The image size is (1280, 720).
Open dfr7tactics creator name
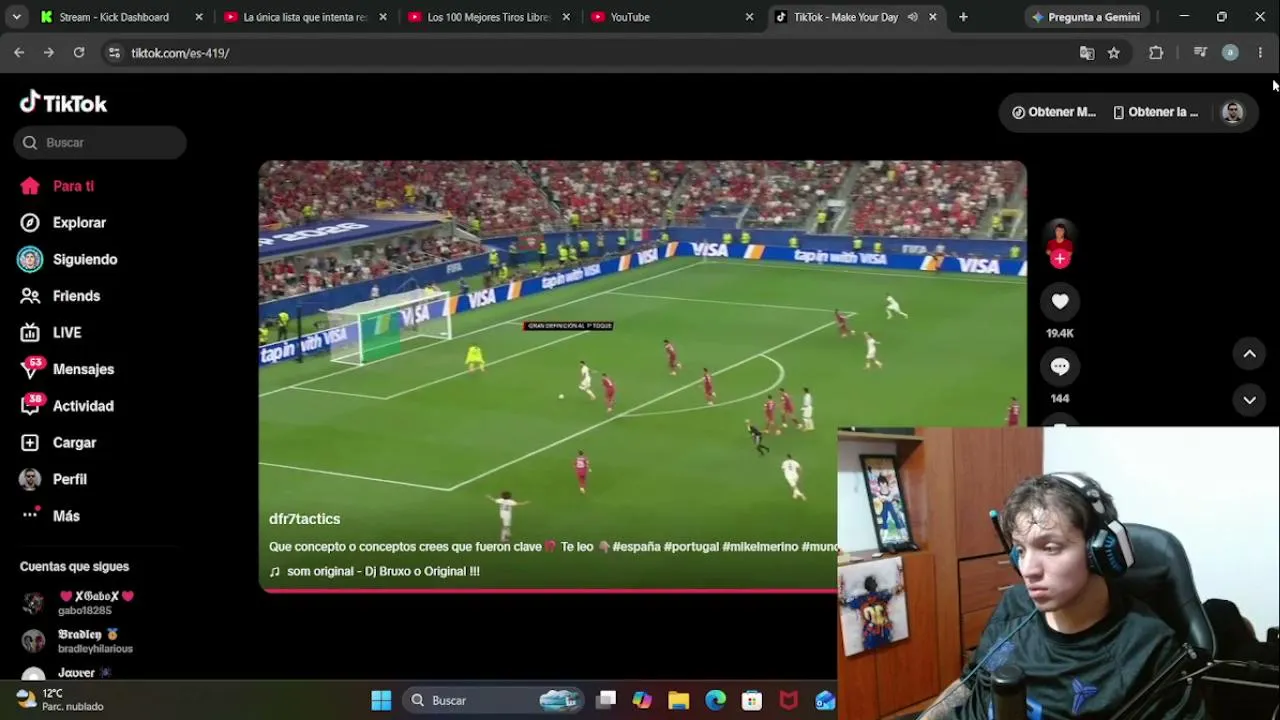[x=304, y=519]
